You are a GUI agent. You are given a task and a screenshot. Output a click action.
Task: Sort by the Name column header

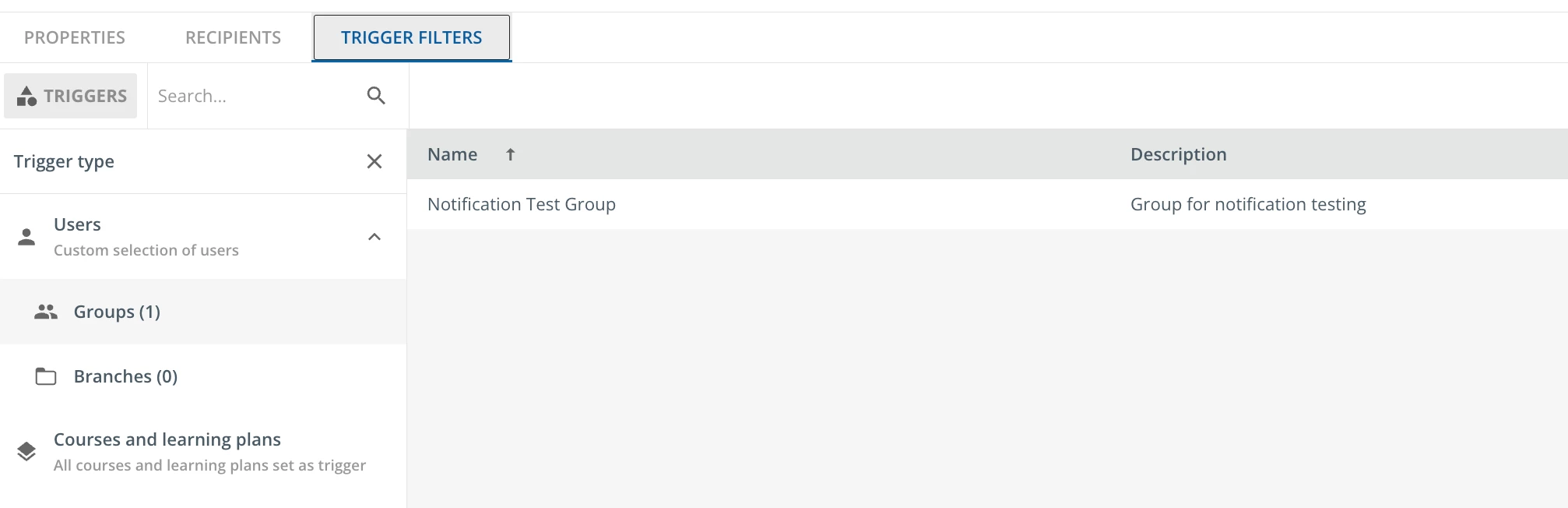coord(452,154)
